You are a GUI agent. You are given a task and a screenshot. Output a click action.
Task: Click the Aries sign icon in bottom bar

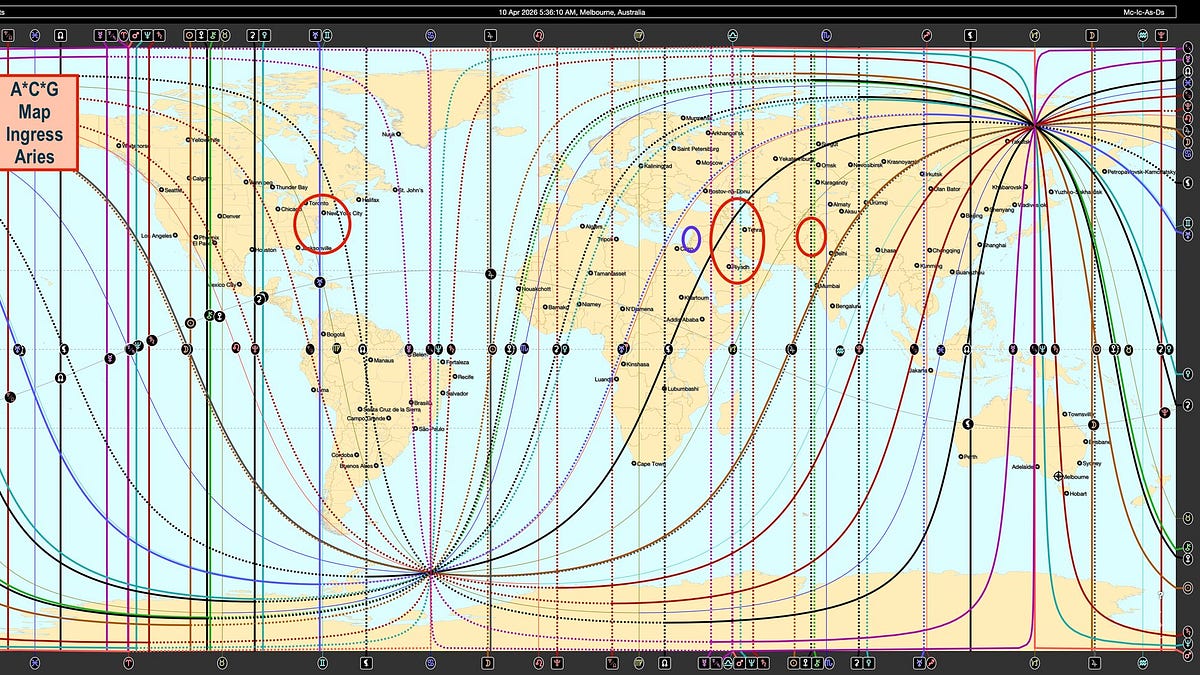(128, 662)
